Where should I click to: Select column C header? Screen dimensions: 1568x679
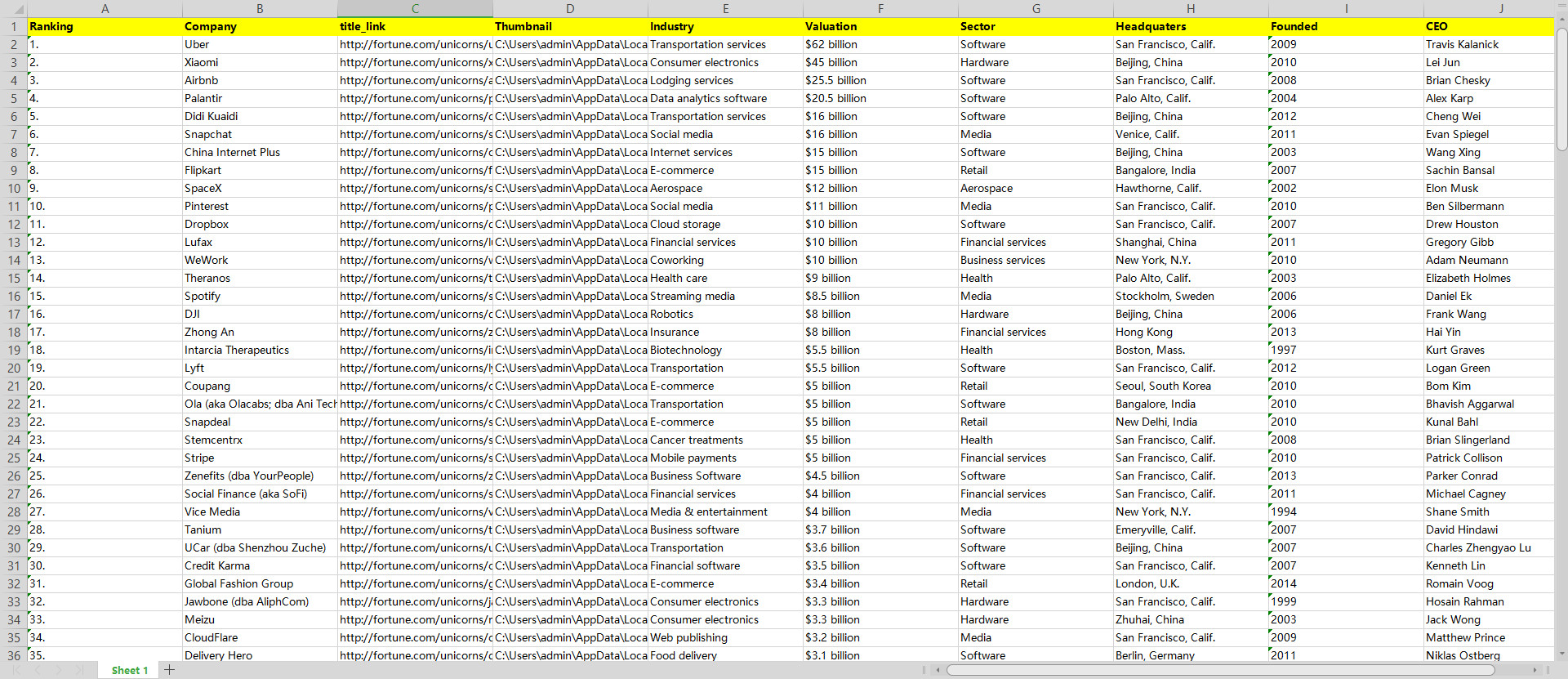click(415, 8)
